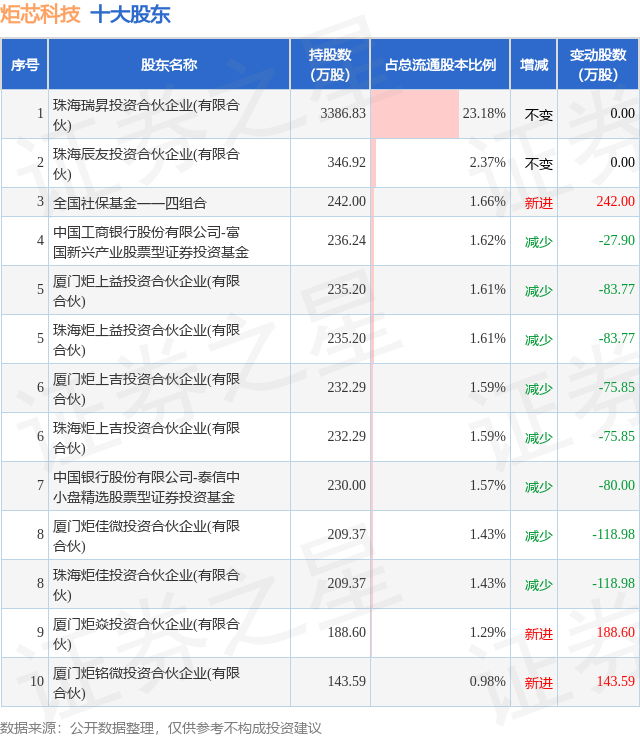Click shareholder 珠海瑞昇投资合伙企业(有限合伙)

[x=146, y=115]
